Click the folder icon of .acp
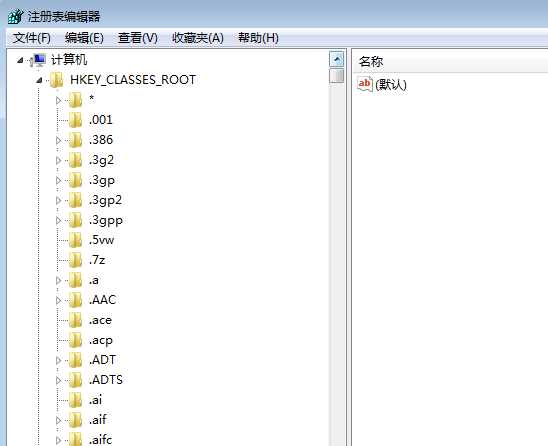The width and height of the screenshot is (548, 446). click(75, 340)
